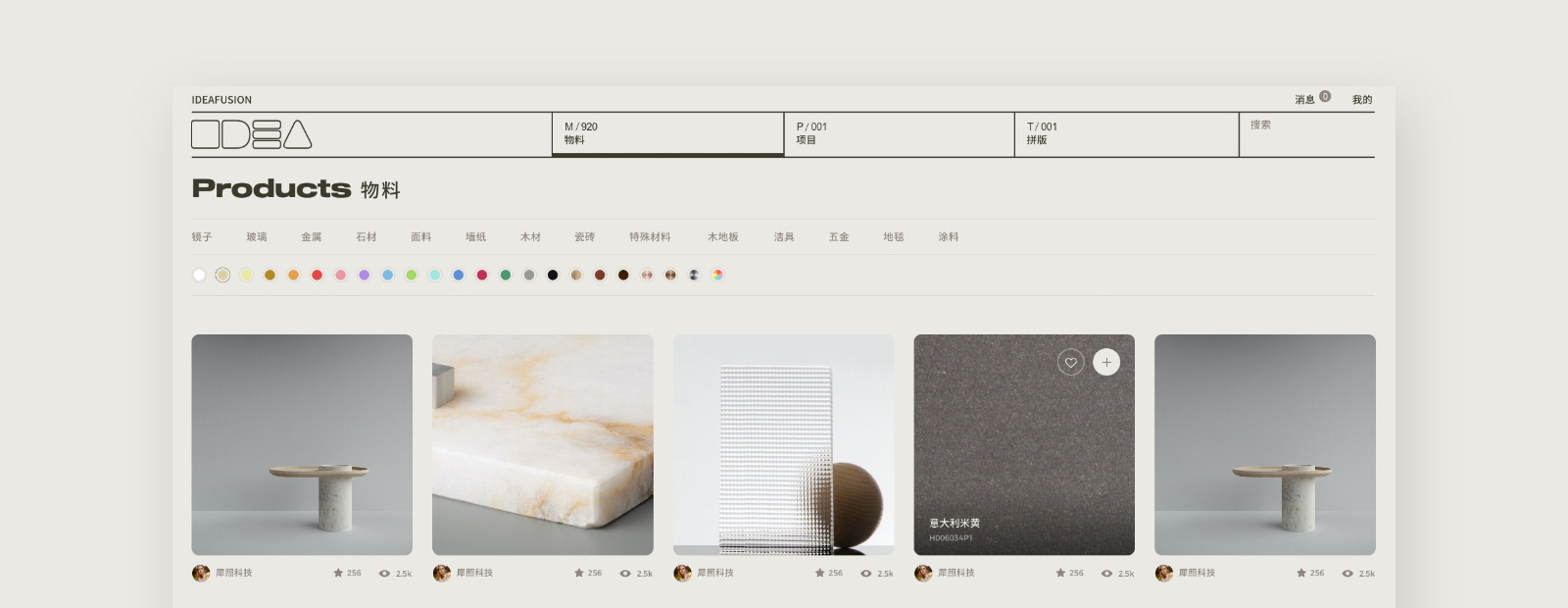Click the eye views icon under the last pedestal table card
This screenshot has width=1568, height=608.
pos(1347,574)
